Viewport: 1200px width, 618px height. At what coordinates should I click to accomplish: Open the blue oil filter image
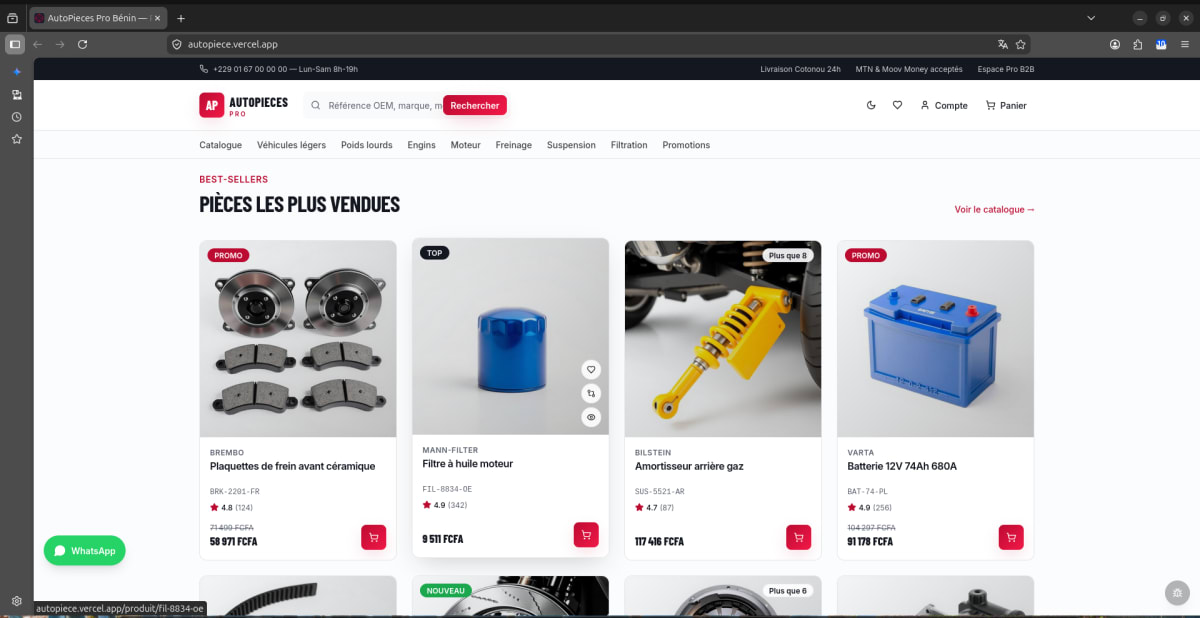(x=510, y=336)
